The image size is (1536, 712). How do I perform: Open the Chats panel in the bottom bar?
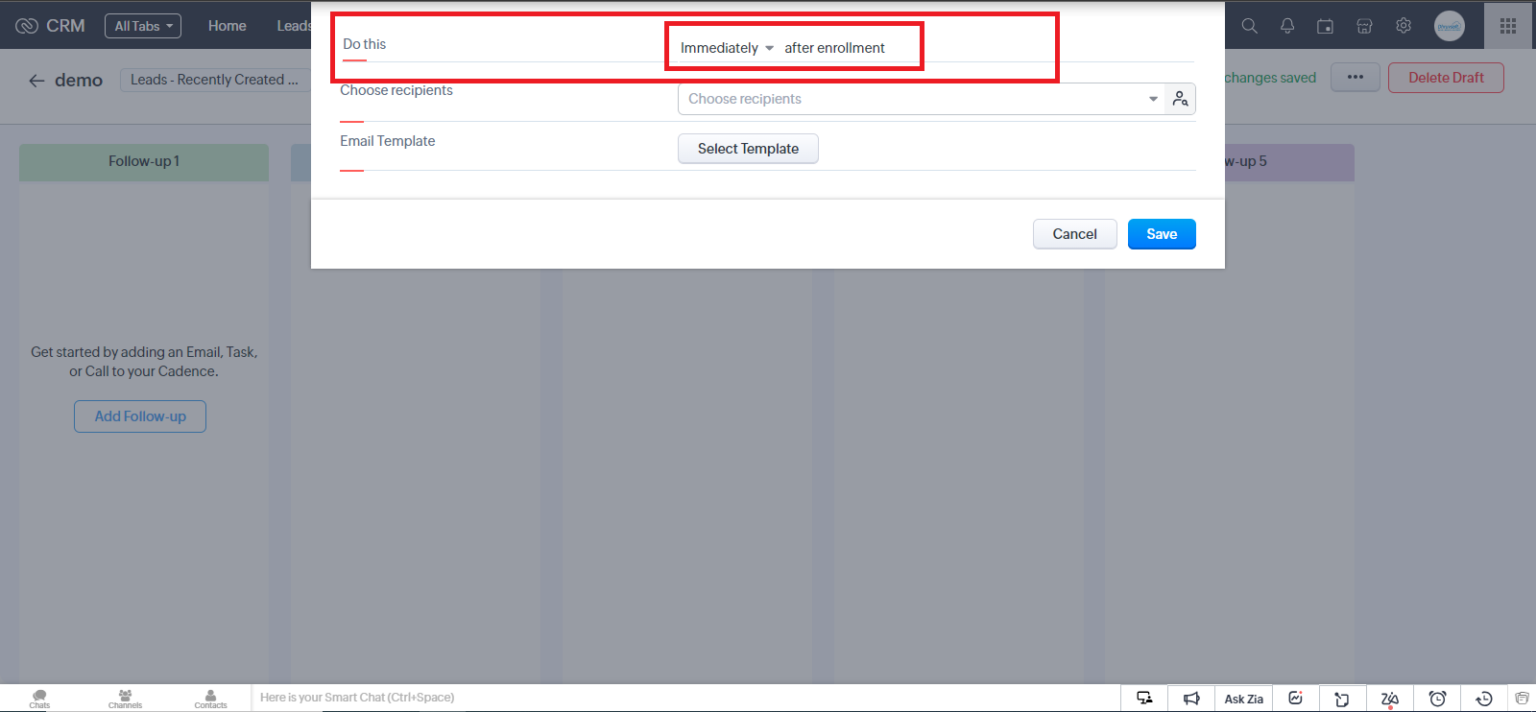coord(39,697)
